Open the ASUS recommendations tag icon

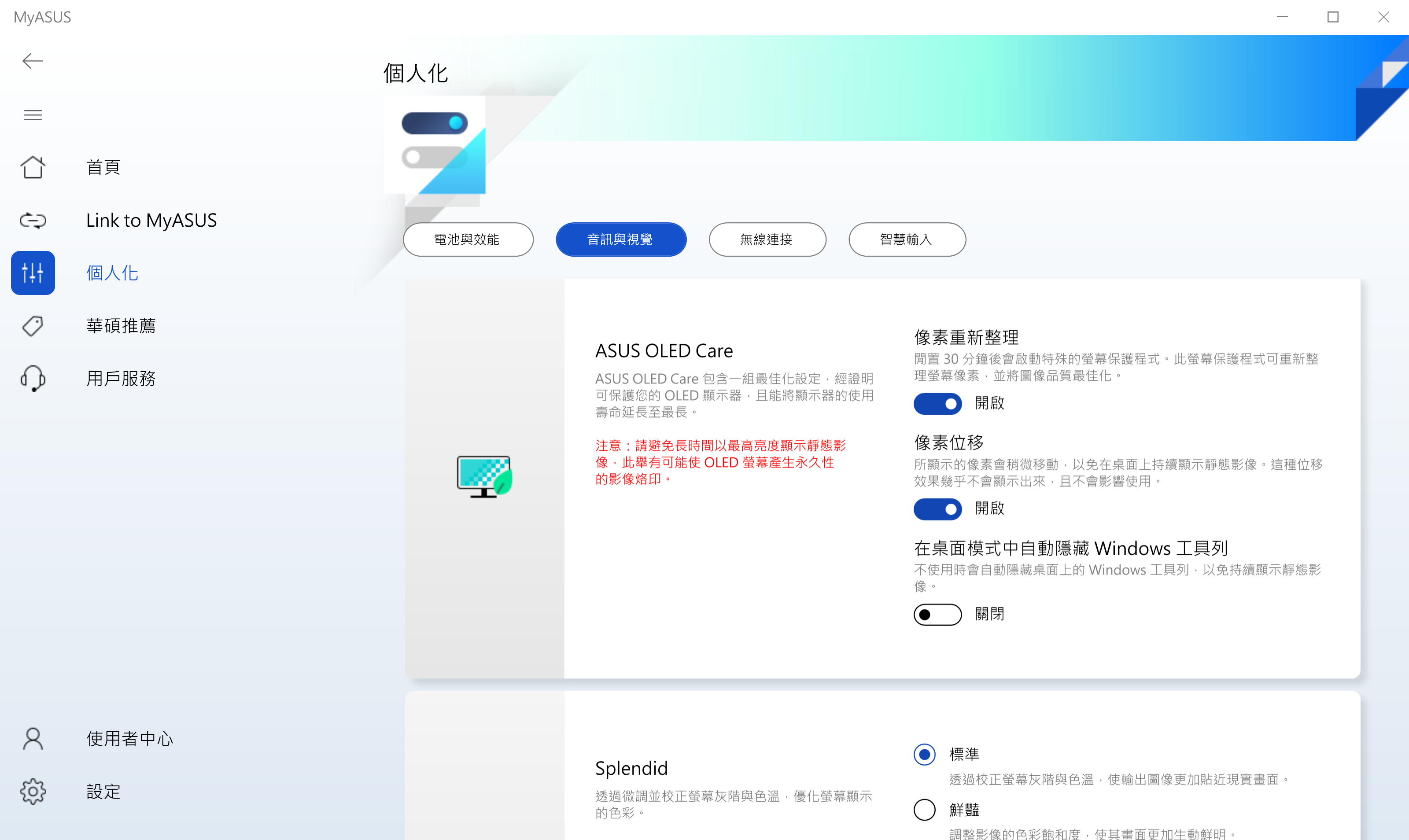(33, 325)
